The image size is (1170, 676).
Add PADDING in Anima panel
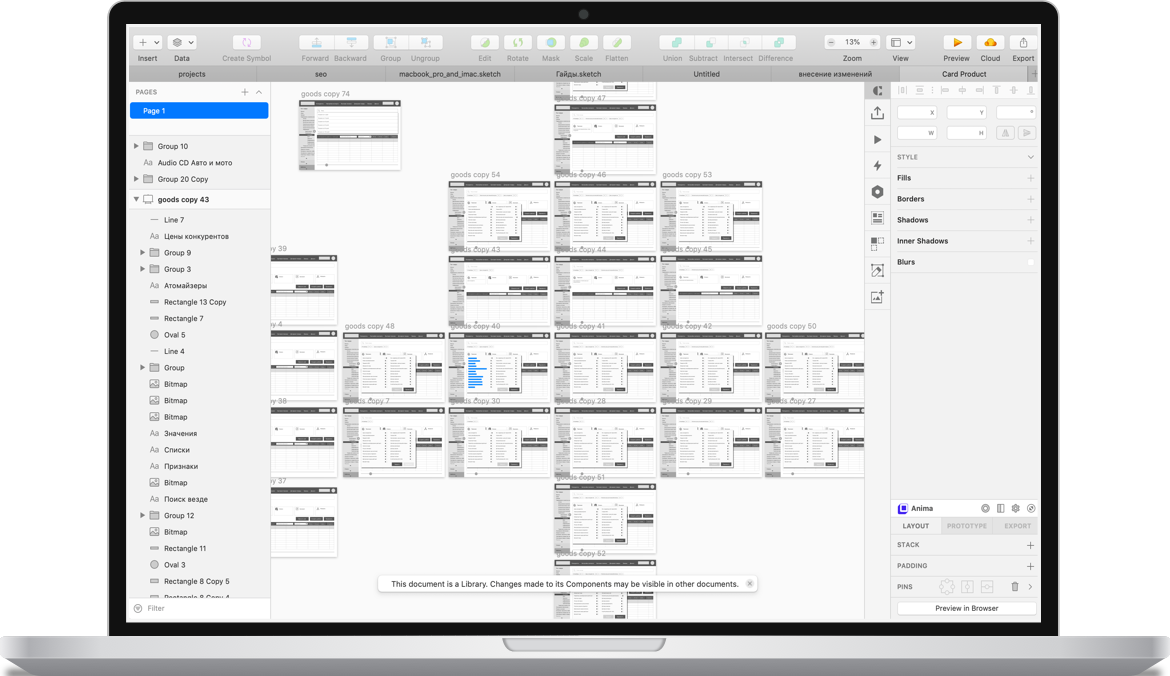coord(1030,566)
